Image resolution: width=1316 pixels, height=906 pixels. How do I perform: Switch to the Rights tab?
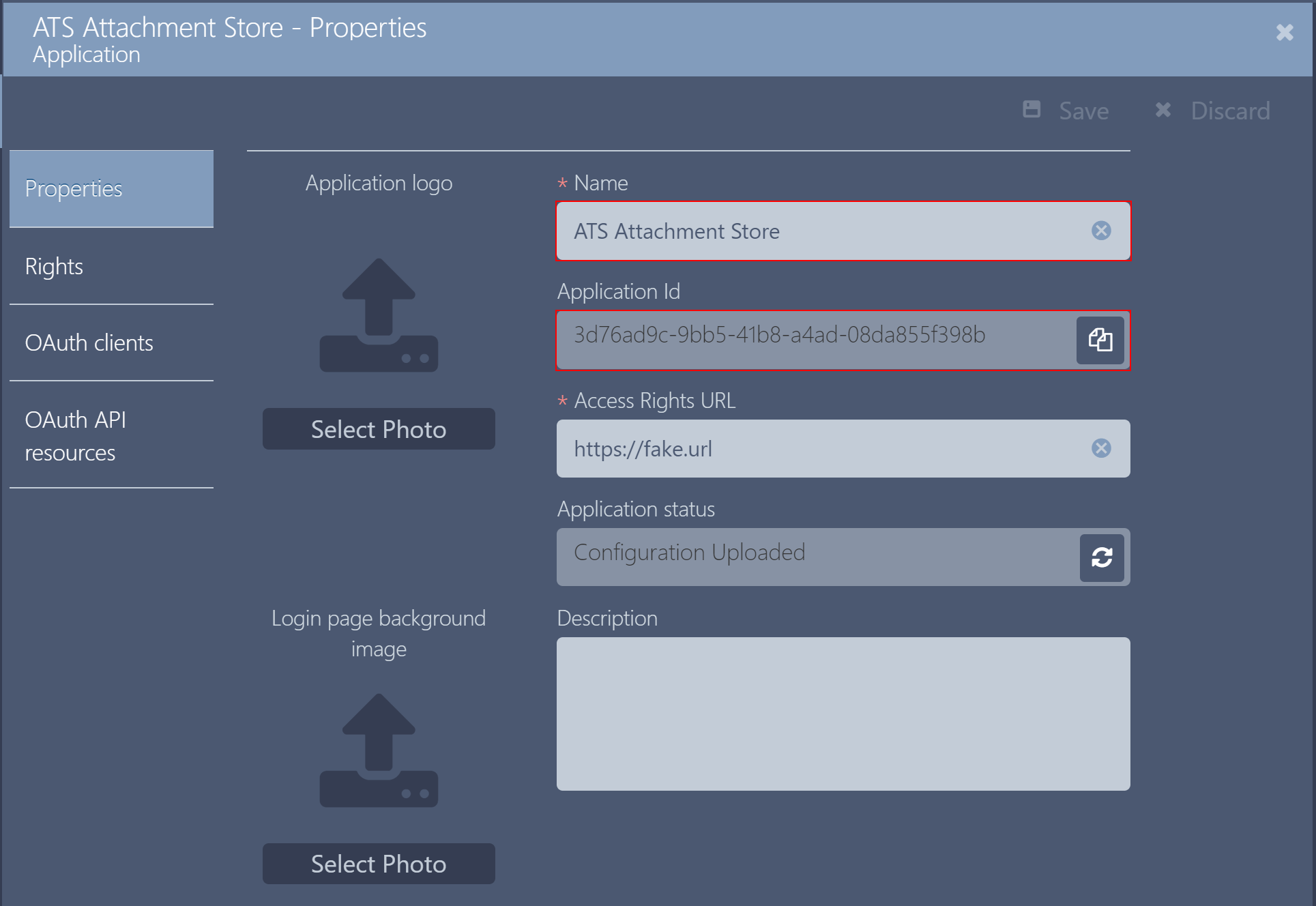tap(54, 267)
